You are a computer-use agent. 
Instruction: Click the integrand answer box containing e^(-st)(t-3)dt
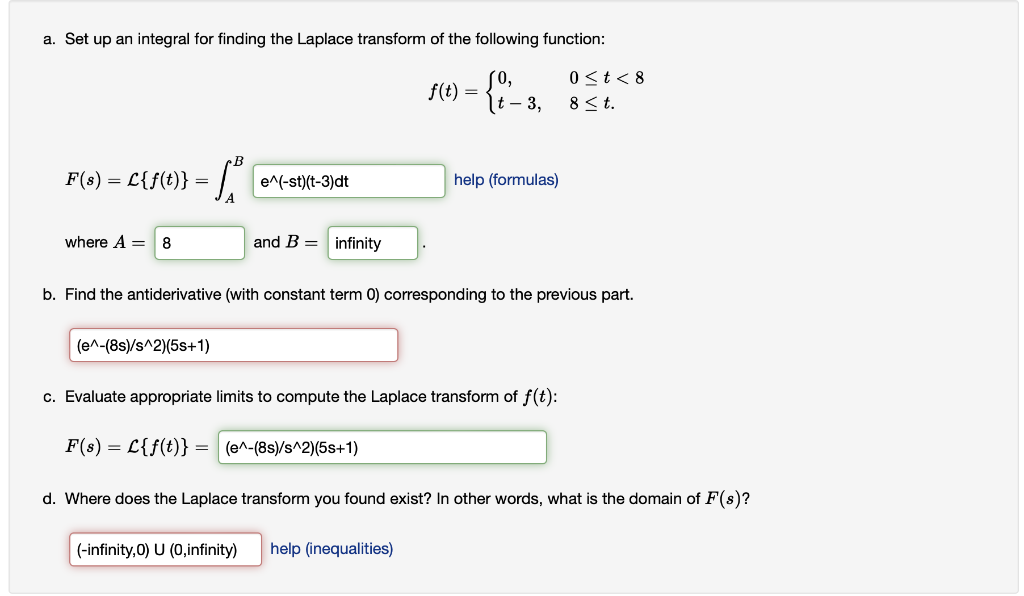348,181
